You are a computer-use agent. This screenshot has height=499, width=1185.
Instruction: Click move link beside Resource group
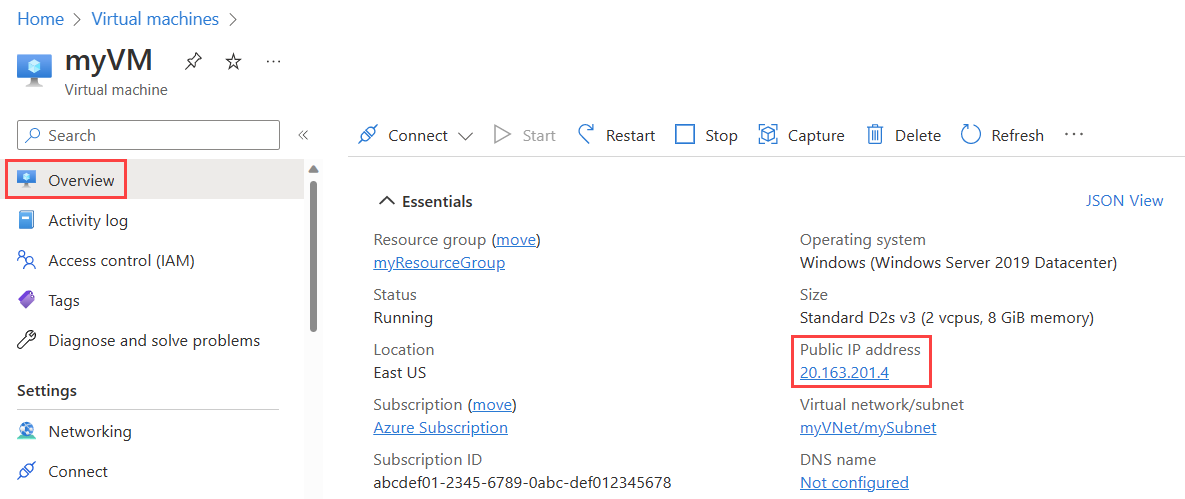(517, 240)
